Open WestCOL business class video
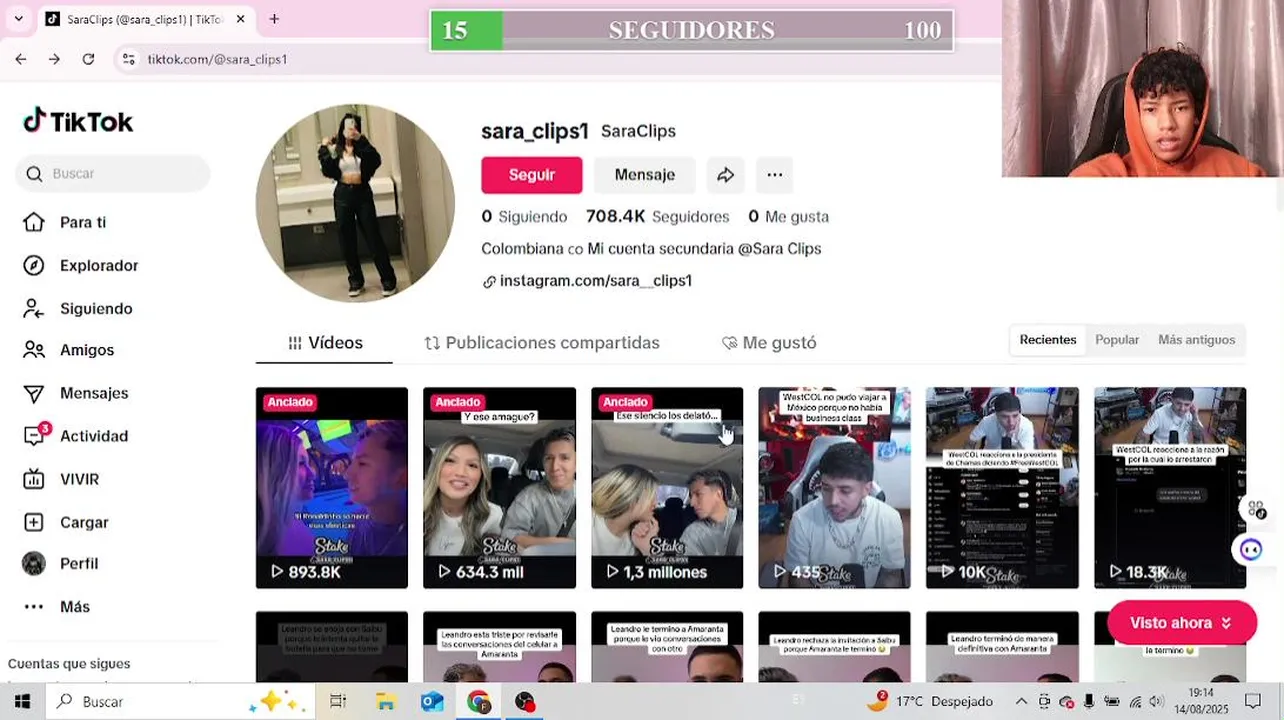The image size is (1284, 720). 834,488
